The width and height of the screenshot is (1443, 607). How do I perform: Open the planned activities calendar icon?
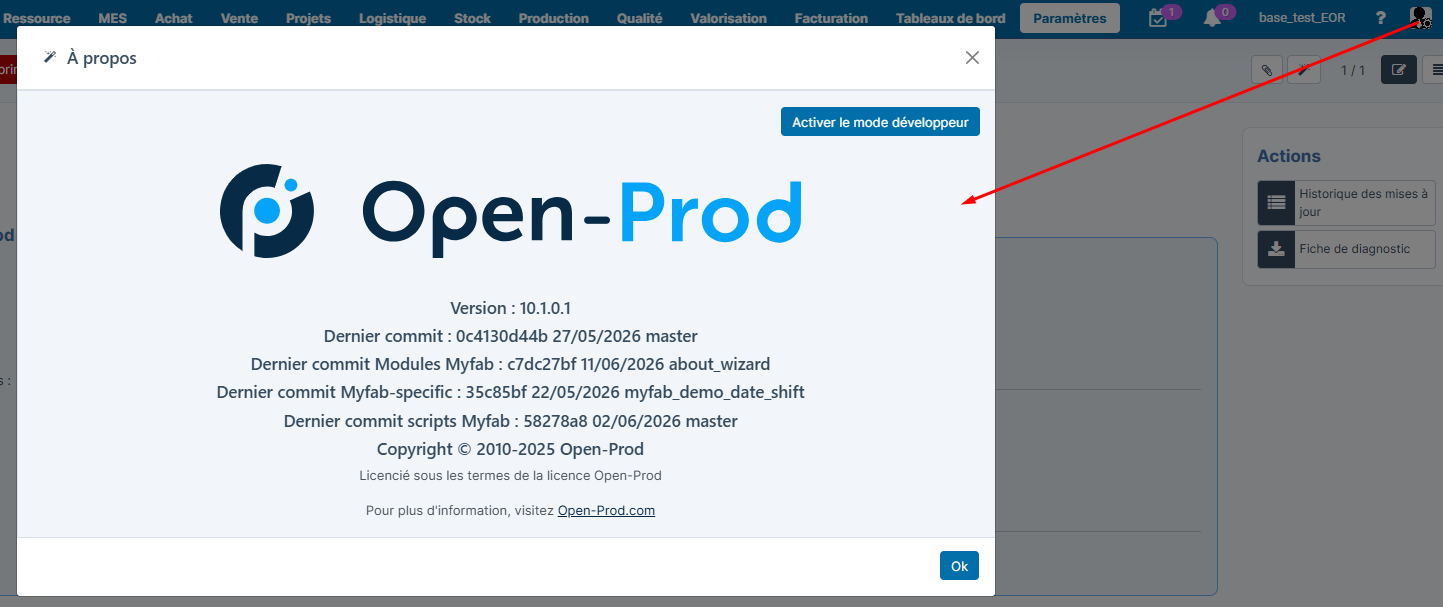click(x=1159, y=18)
